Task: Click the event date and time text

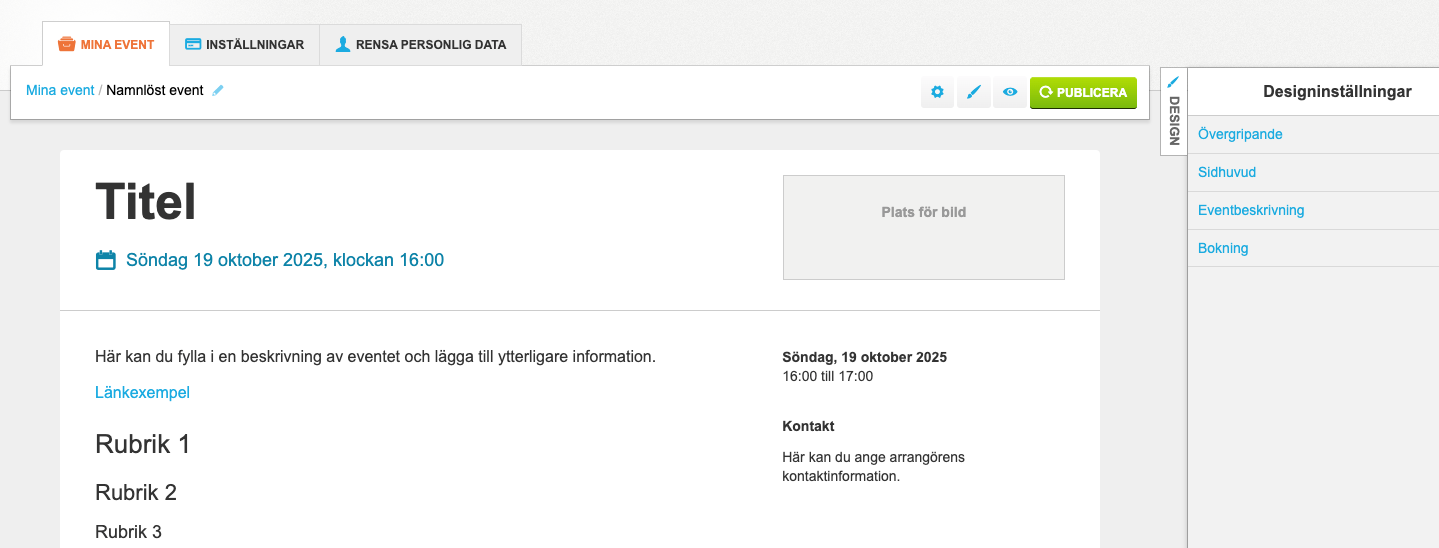Action: tap(284, 260)
